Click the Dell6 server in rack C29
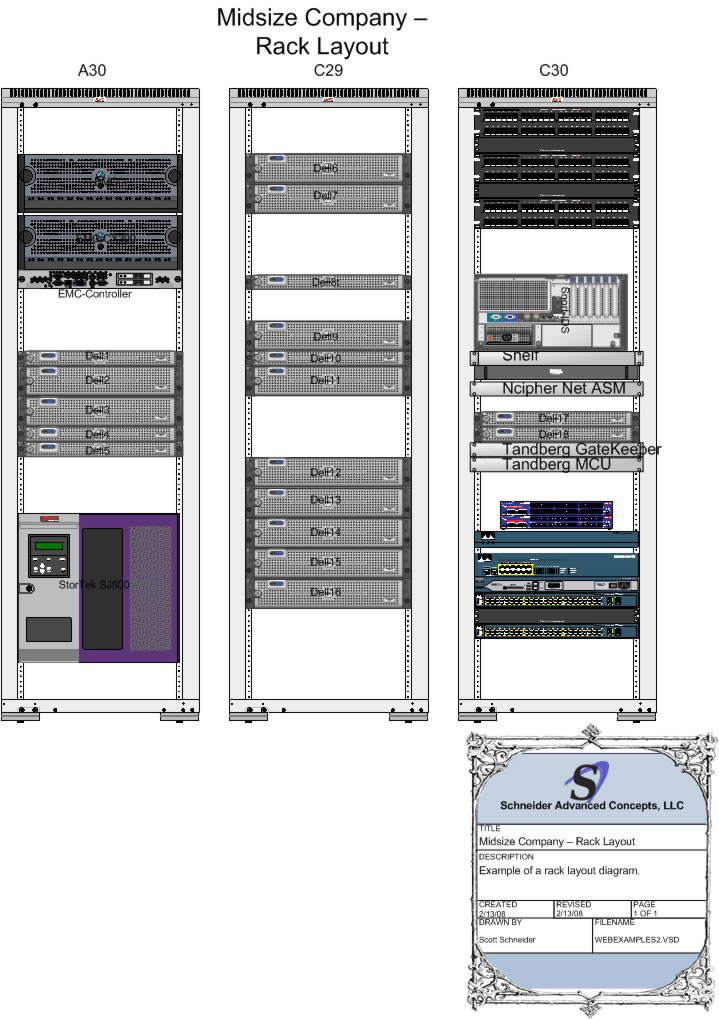 tap(328, 168)
